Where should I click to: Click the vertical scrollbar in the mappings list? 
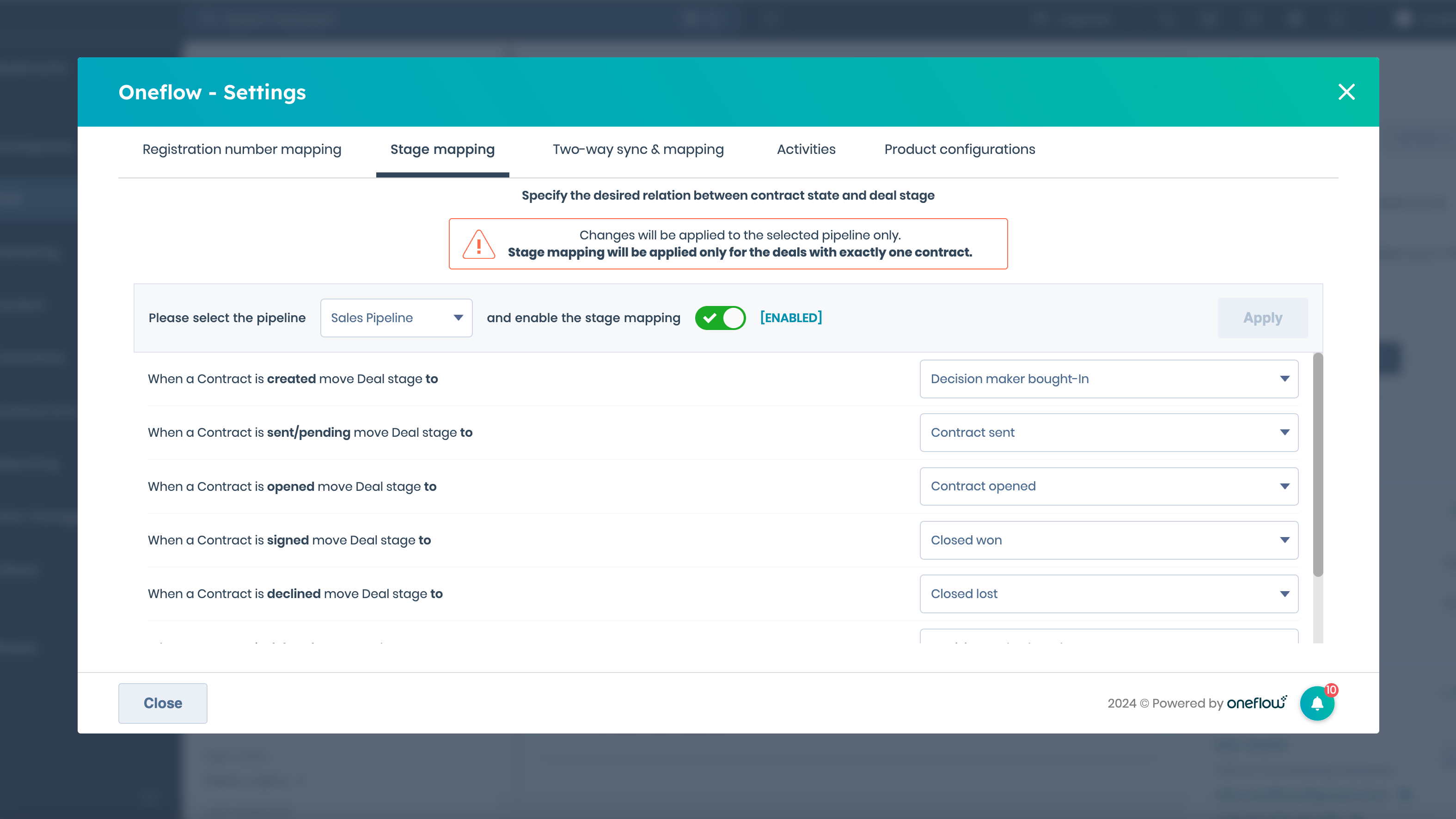1317,464
